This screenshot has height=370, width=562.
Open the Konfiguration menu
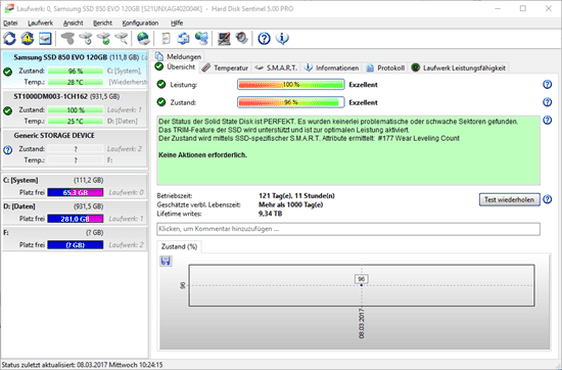pyautogui.click(x=140, y=23)
